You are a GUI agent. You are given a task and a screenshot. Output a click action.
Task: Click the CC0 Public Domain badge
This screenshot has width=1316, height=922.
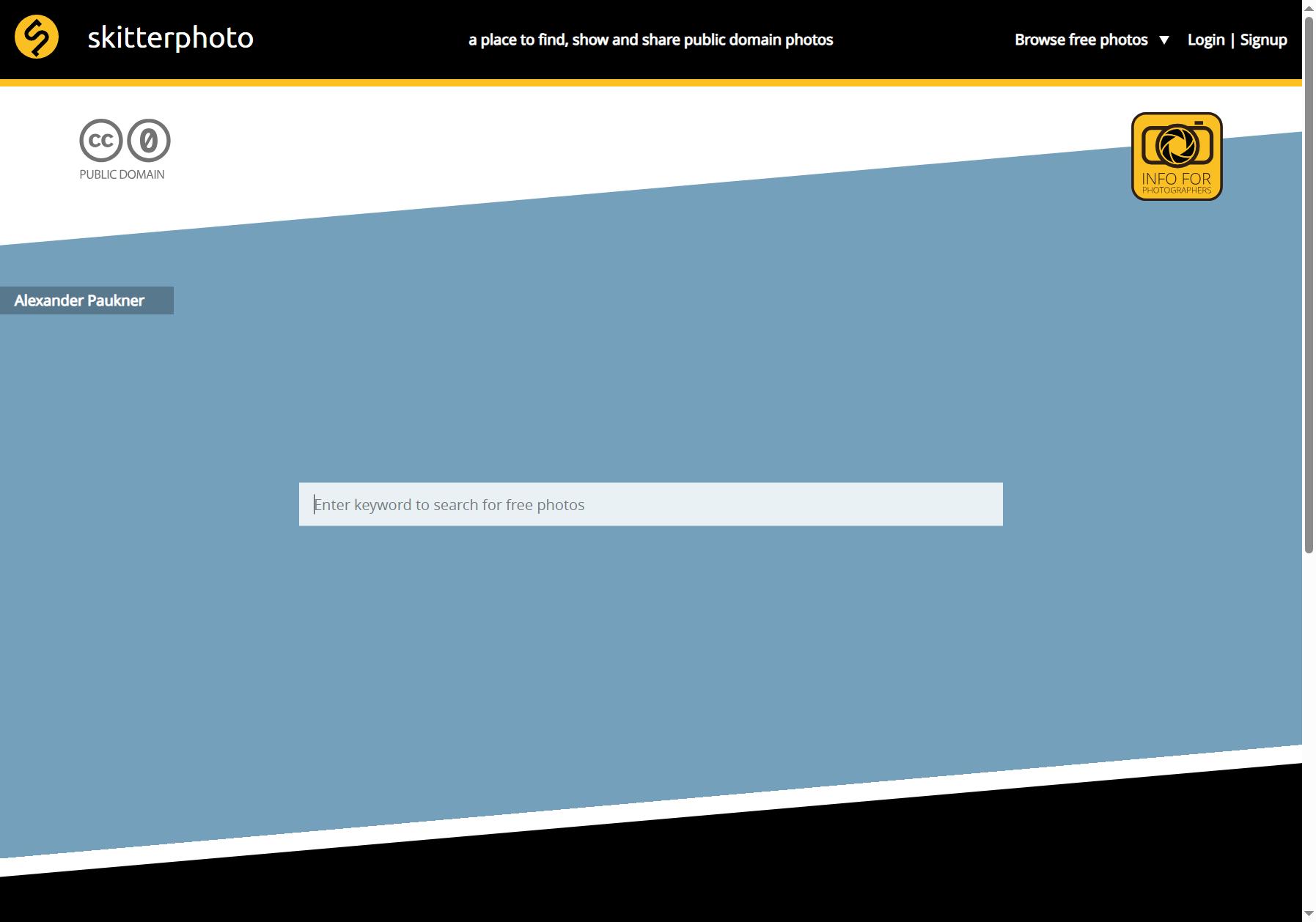pos(125,150)
